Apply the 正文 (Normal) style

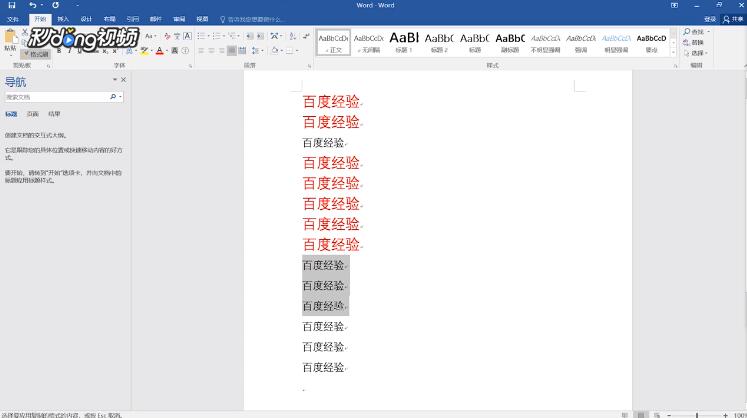click(x=333, y=42)
